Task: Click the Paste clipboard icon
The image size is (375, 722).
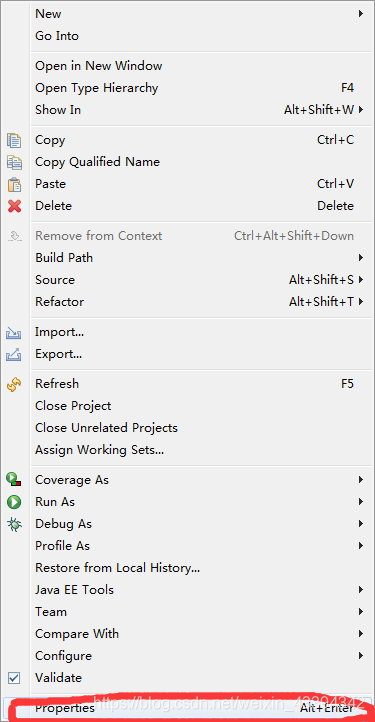Action: [14, 184]
